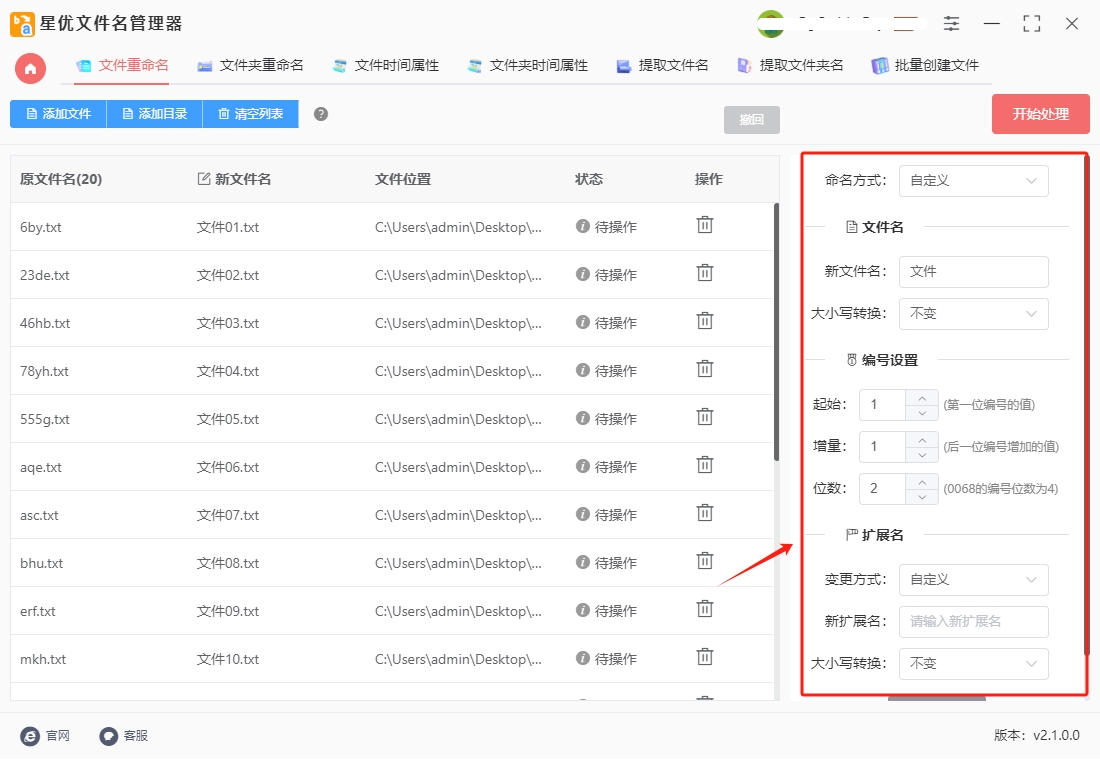The height and width of the screenshot is (760, 1100).
Task: Open the 文件夹时间属性 tab
Action: click(528, 66)
